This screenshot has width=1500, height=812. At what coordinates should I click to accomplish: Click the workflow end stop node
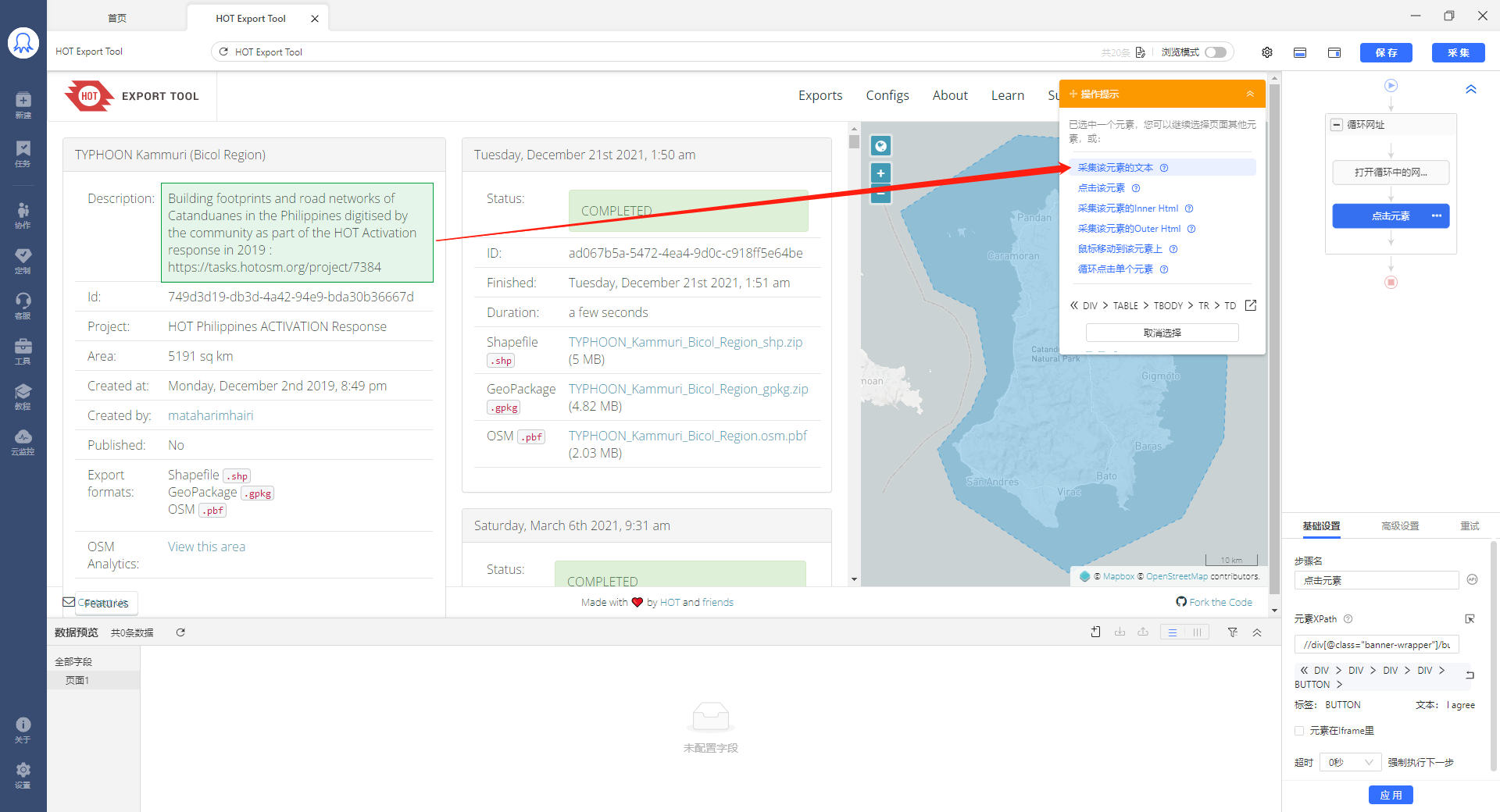click(x=1391, y=282)
